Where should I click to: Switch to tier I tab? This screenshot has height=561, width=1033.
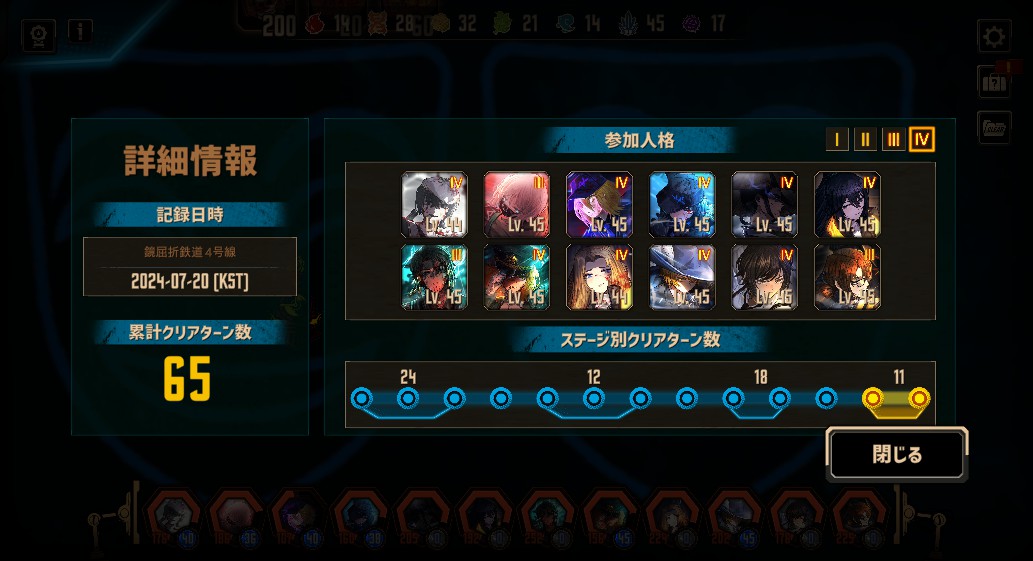pyautogui.click(x=837, y=140)
